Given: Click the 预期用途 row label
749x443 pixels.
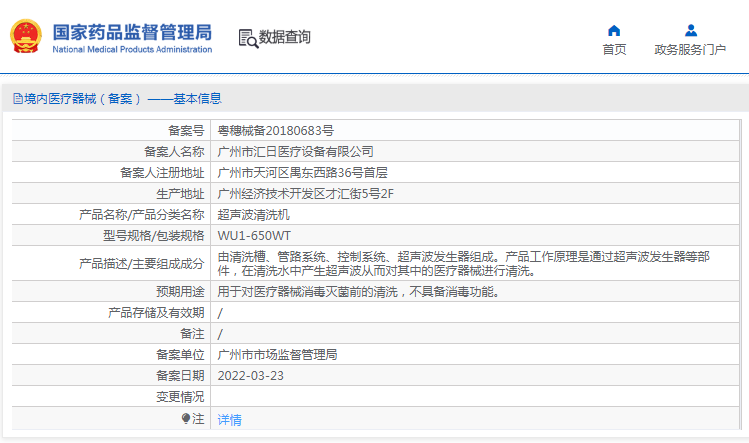Looking at the screenshot, I should click(x=180, y=292).
